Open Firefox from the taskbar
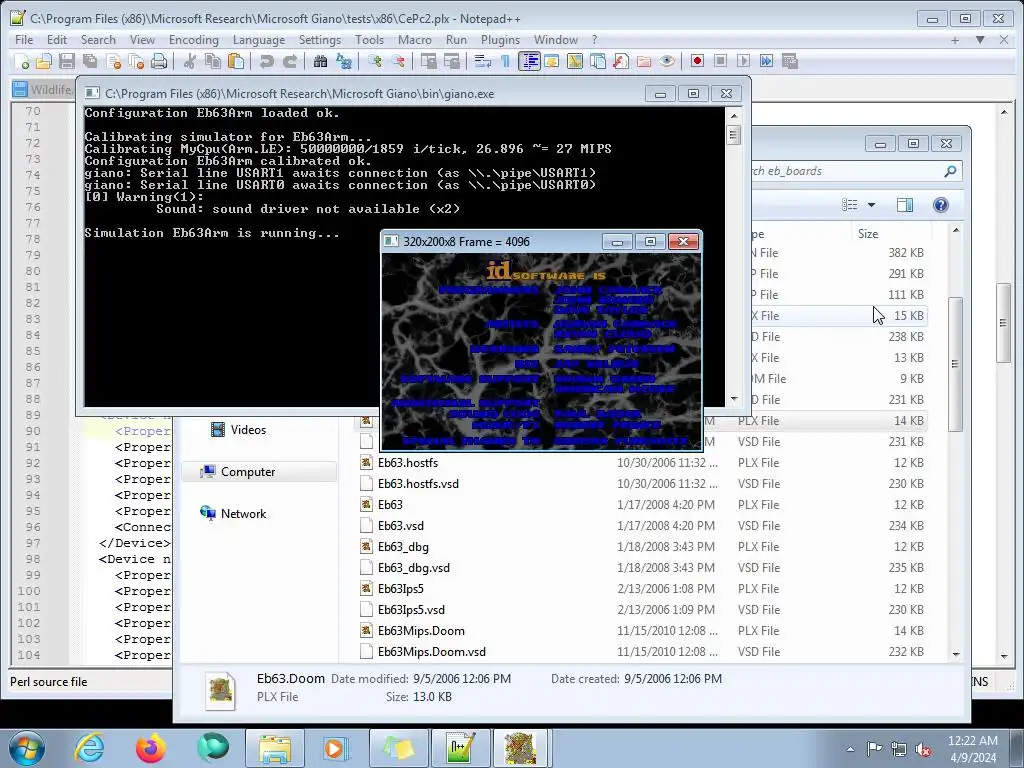Image resolution: width=1024 pixels, height=768 pixels. point(151,748)
